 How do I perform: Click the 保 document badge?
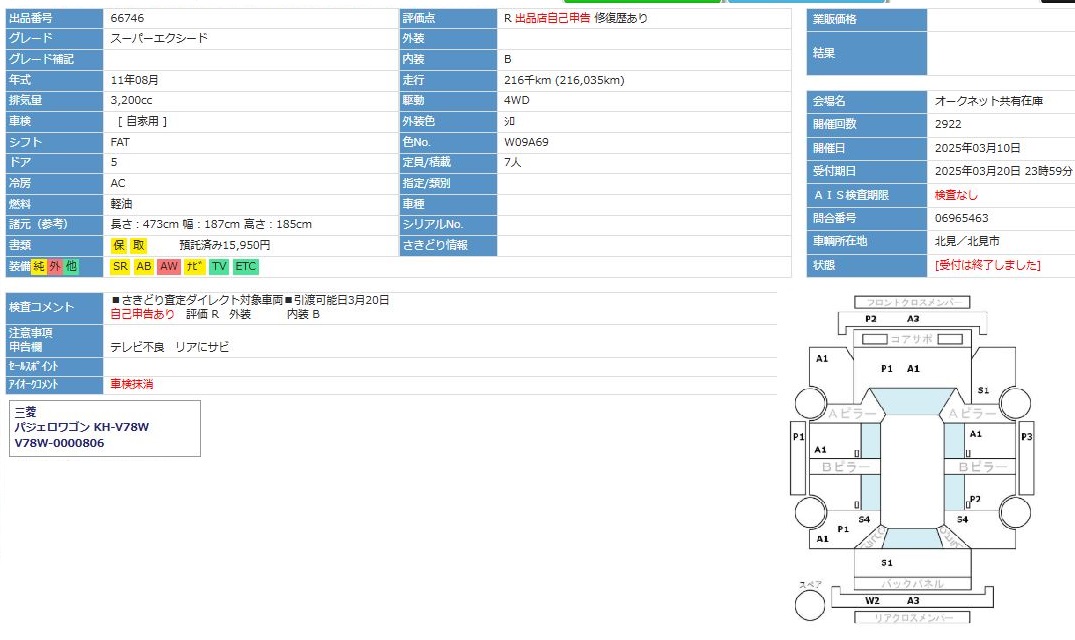(x=119, y=245)
